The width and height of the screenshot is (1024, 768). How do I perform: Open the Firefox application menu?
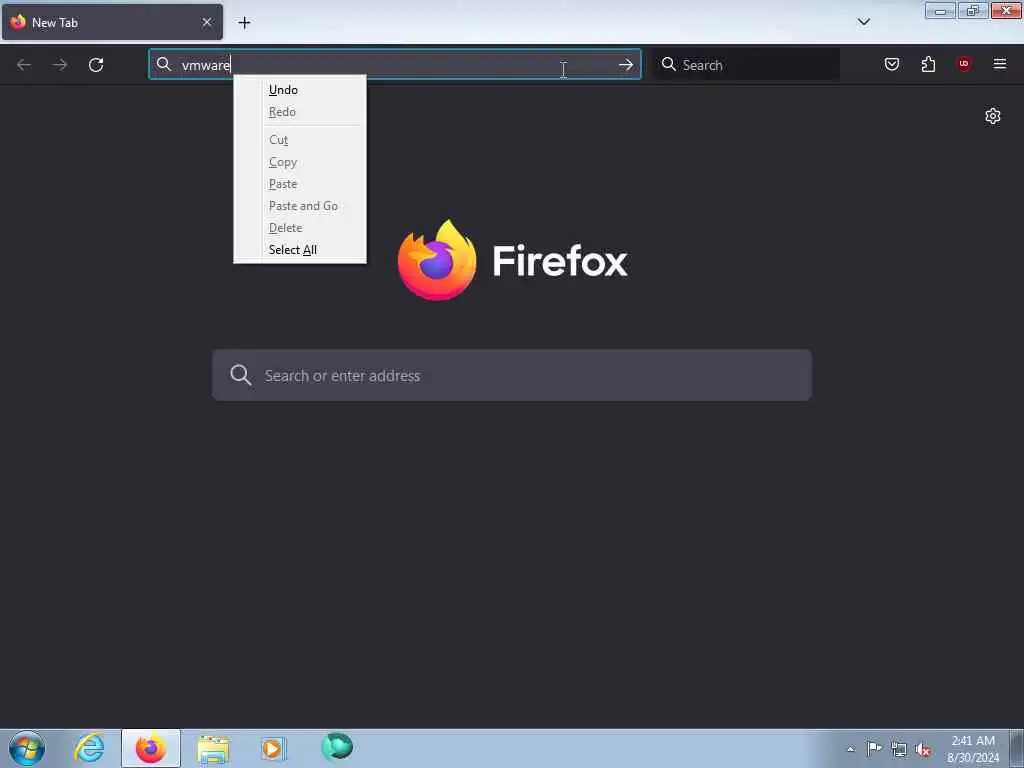1000,64
